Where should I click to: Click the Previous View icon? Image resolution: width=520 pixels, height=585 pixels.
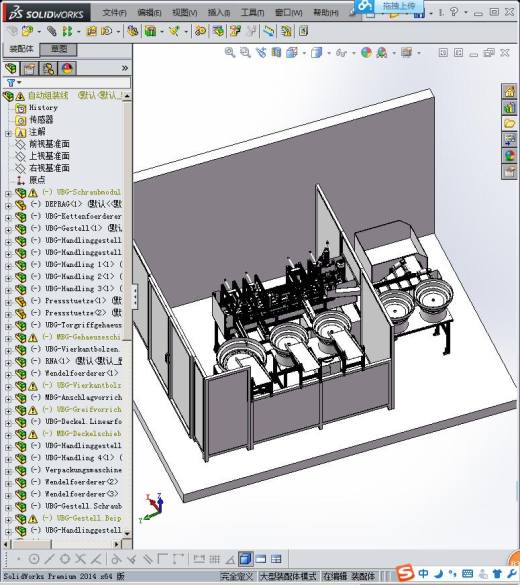(261, 53)
